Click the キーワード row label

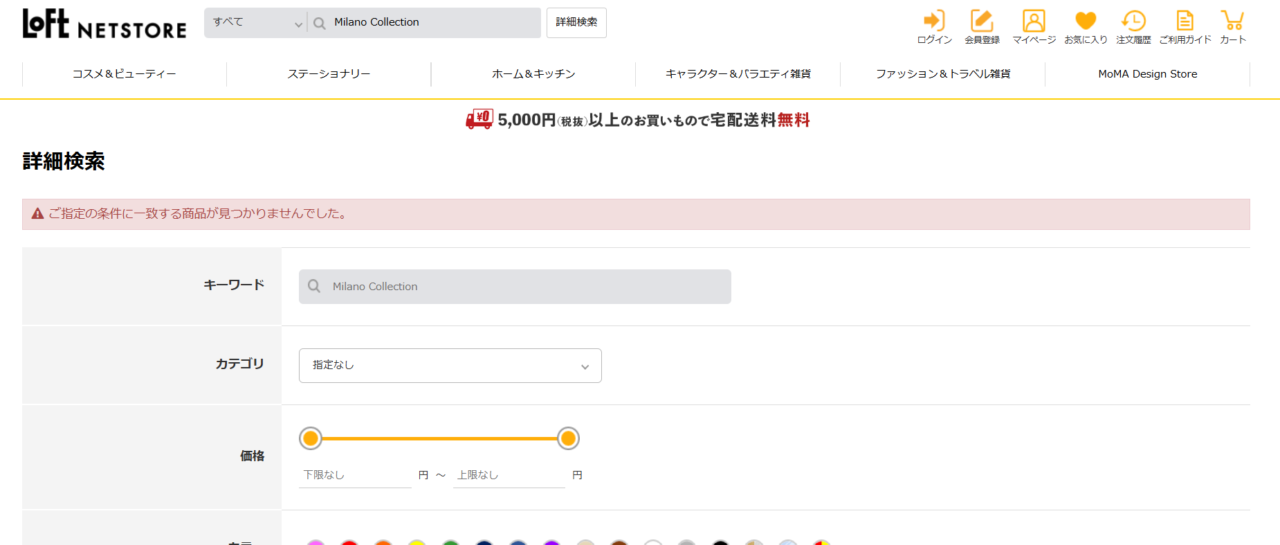(x=234, y=285)
